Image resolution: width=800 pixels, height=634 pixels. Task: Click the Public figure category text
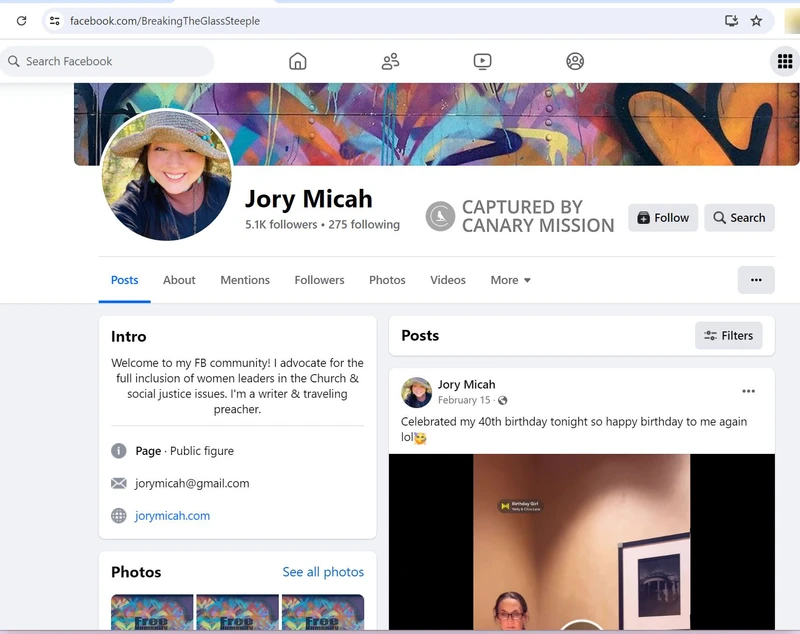tap(202, 451)
